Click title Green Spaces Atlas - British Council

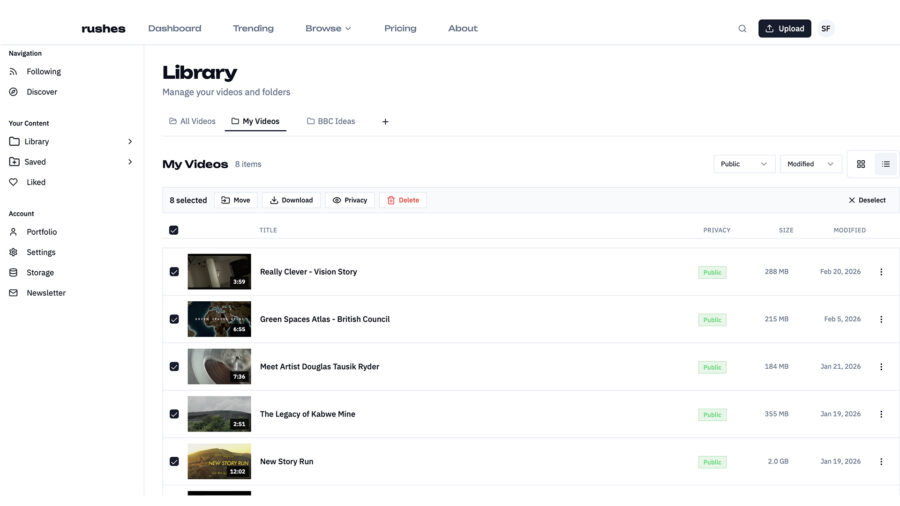tap(325, 320)
